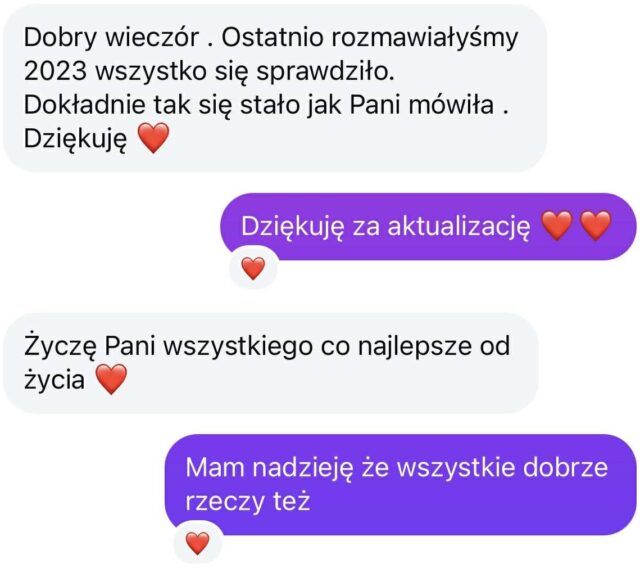Click the heart emoji after 'życia'
Screen dimensions: 640x568
111,379
